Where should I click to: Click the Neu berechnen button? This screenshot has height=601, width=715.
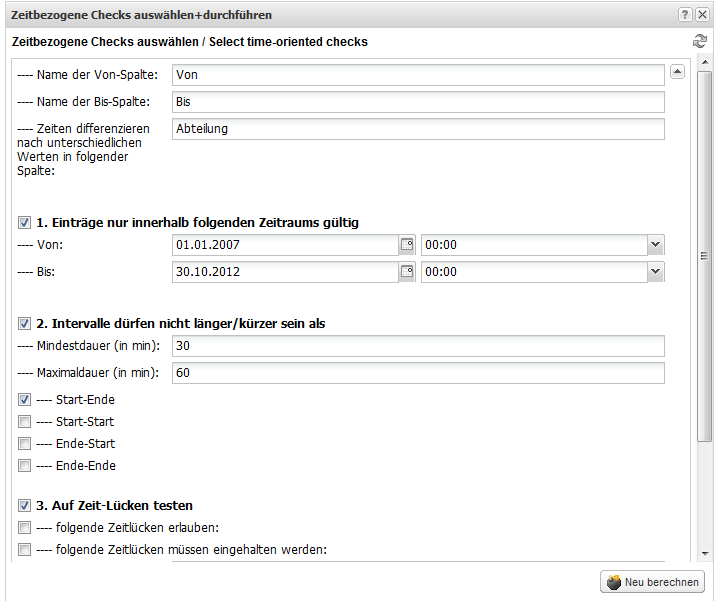click(x=653, y=582)
